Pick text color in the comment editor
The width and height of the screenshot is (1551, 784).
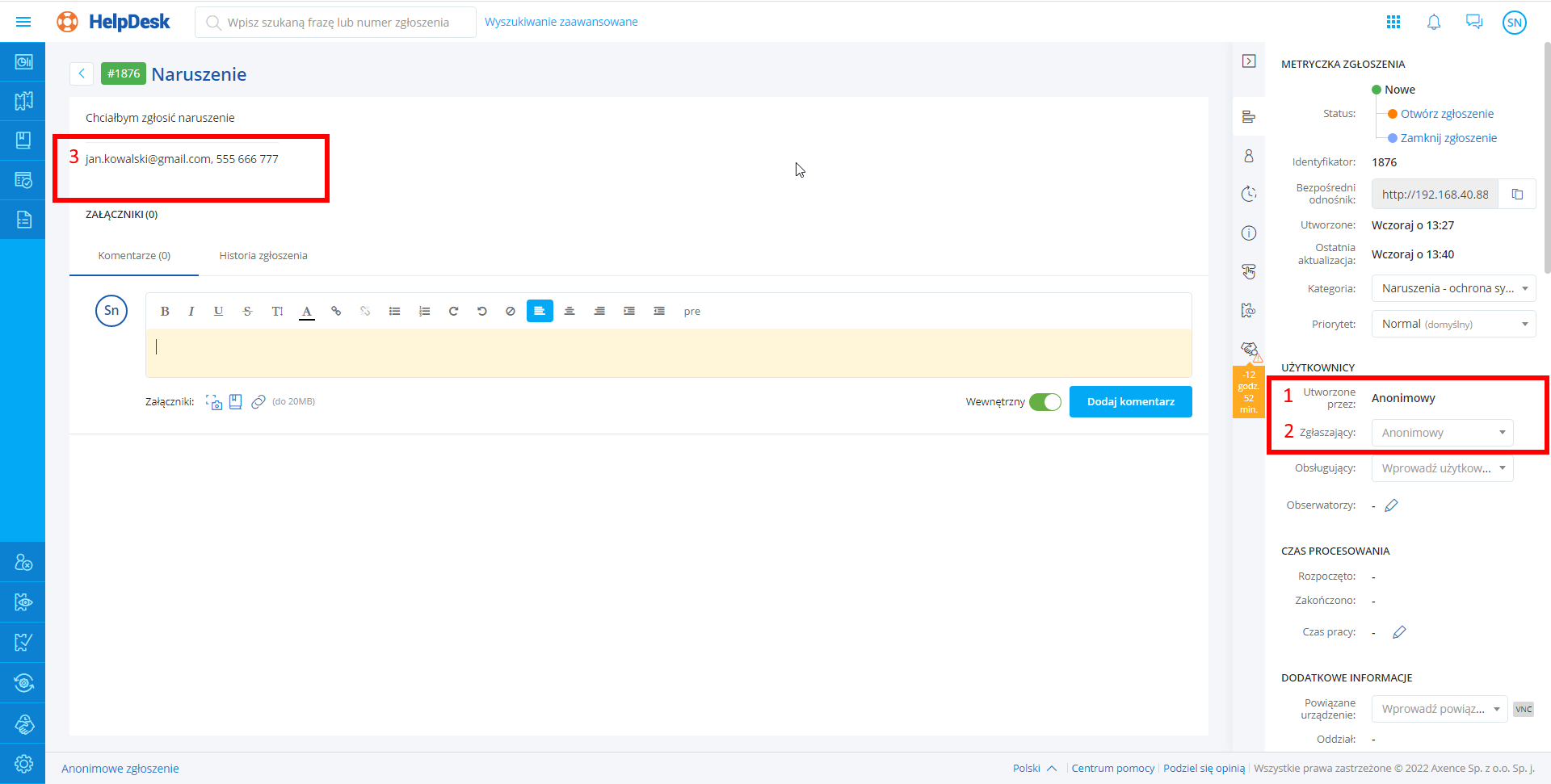coord(307,312)
